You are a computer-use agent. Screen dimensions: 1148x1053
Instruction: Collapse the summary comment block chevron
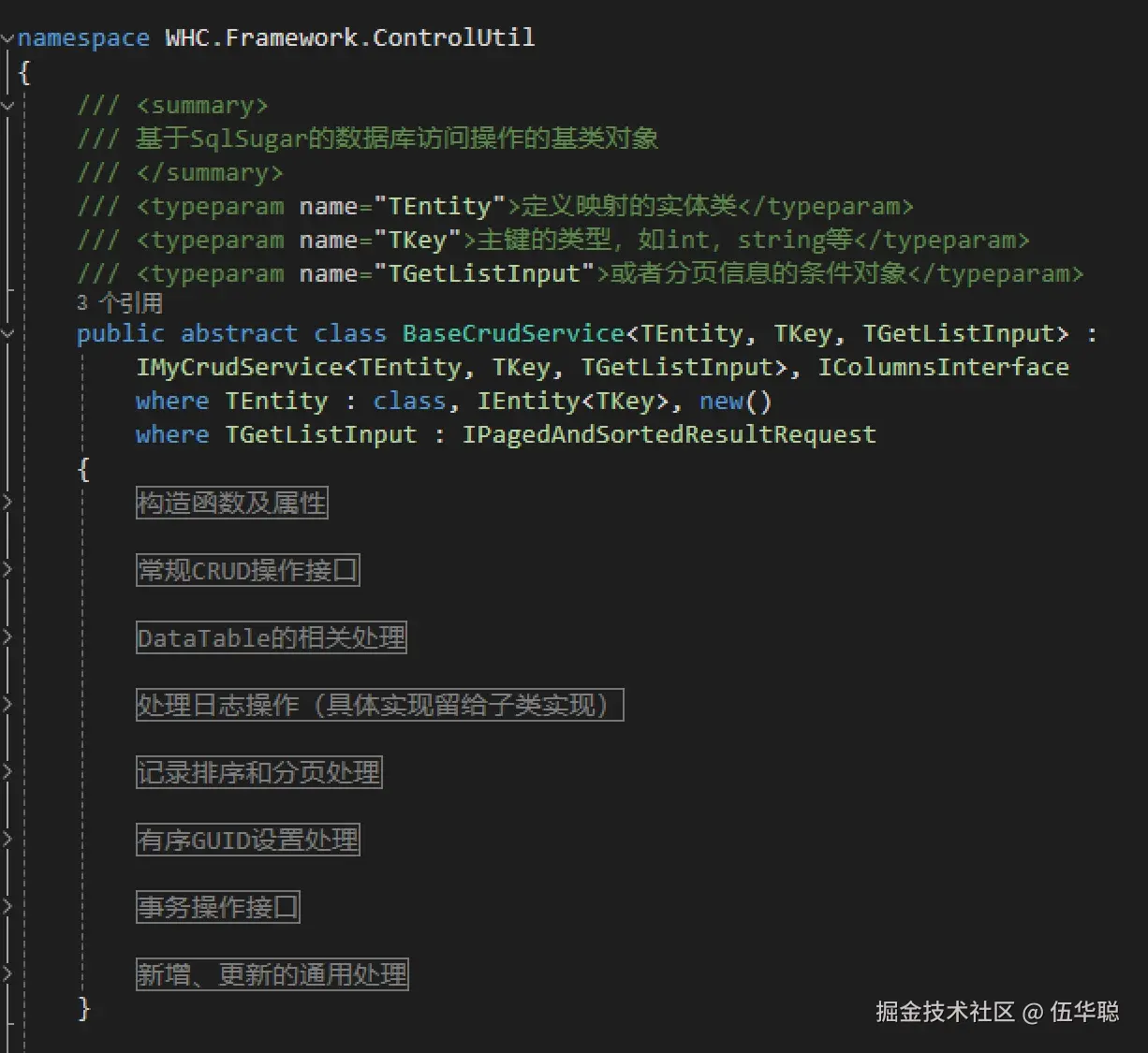tap(7, 106)
